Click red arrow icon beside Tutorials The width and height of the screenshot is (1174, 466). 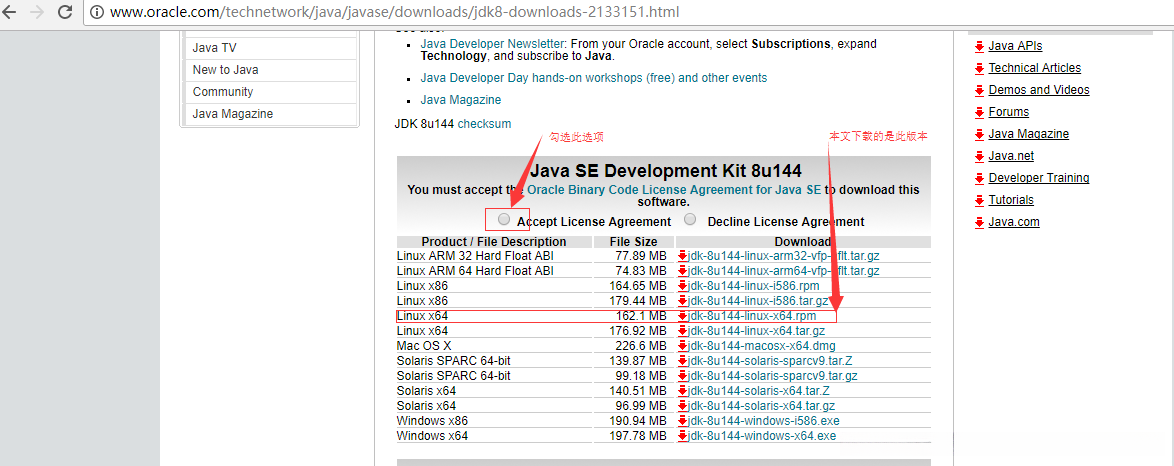979,201
